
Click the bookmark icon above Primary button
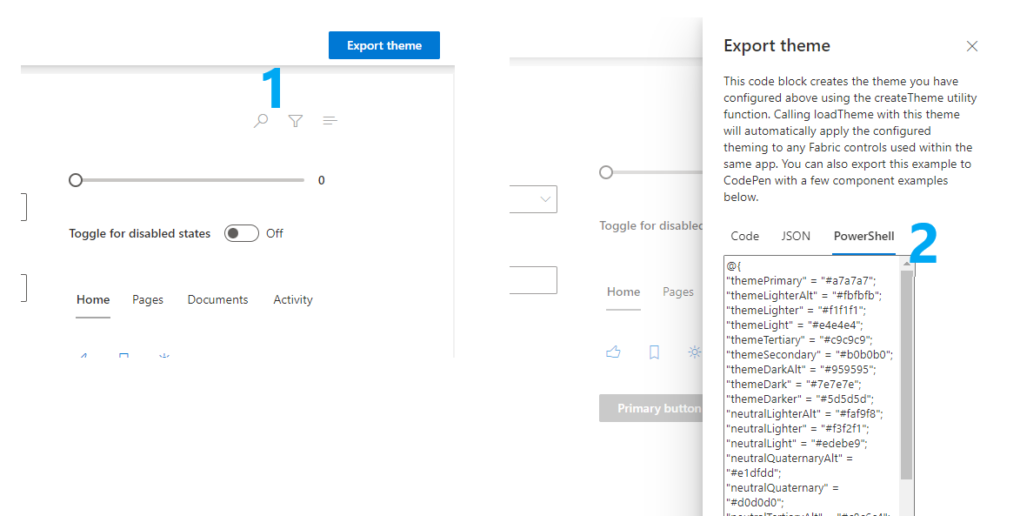[654, 352]
